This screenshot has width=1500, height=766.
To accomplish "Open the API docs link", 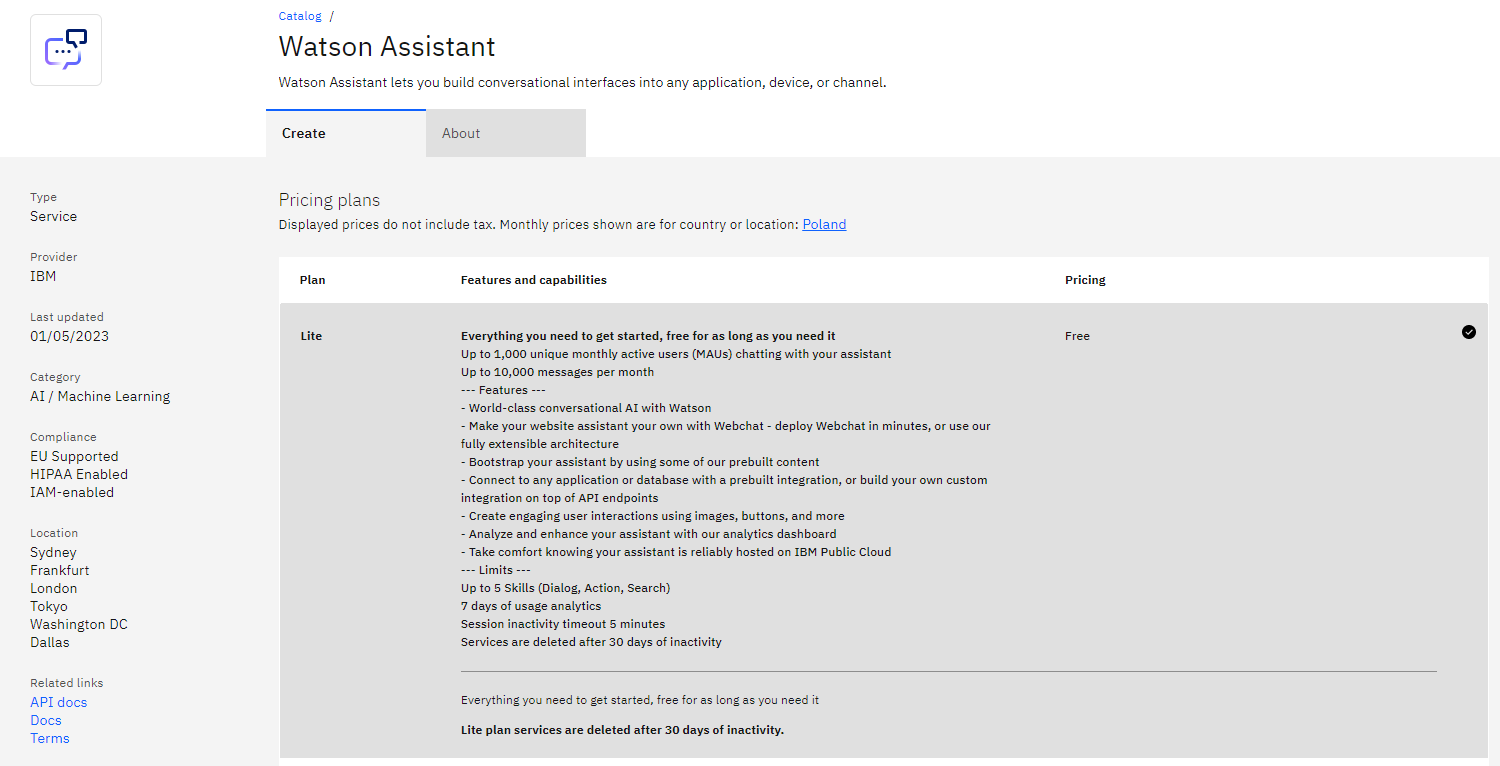I will click(58, 702).
